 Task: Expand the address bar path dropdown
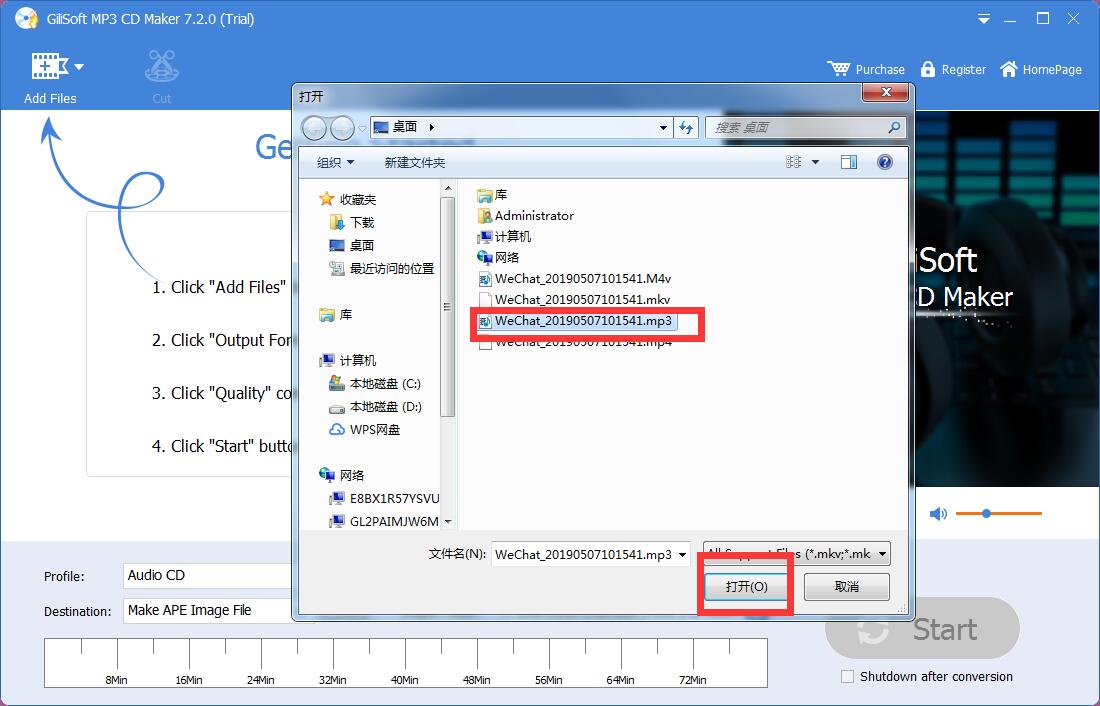663,128
